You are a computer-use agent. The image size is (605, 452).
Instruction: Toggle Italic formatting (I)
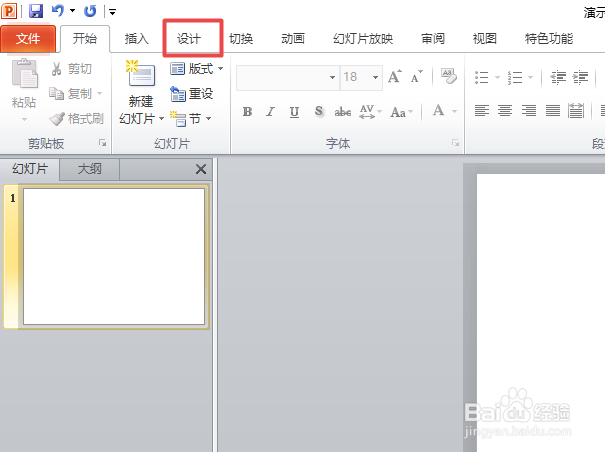tap(270, 112)
